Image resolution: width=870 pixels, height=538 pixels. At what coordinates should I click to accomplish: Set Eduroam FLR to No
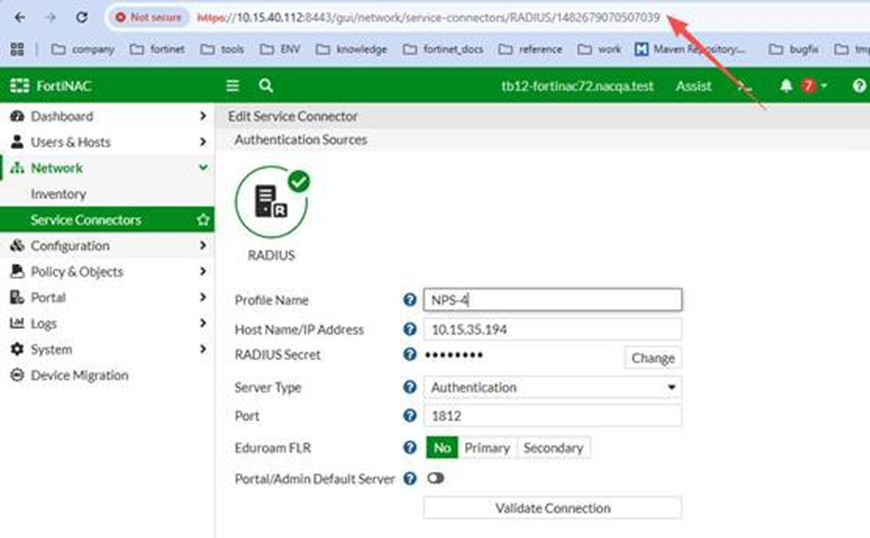442,448
